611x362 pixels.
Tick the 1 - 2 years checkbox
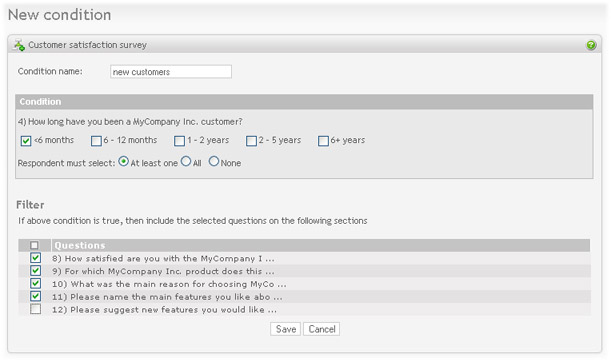tap(179, 141)
